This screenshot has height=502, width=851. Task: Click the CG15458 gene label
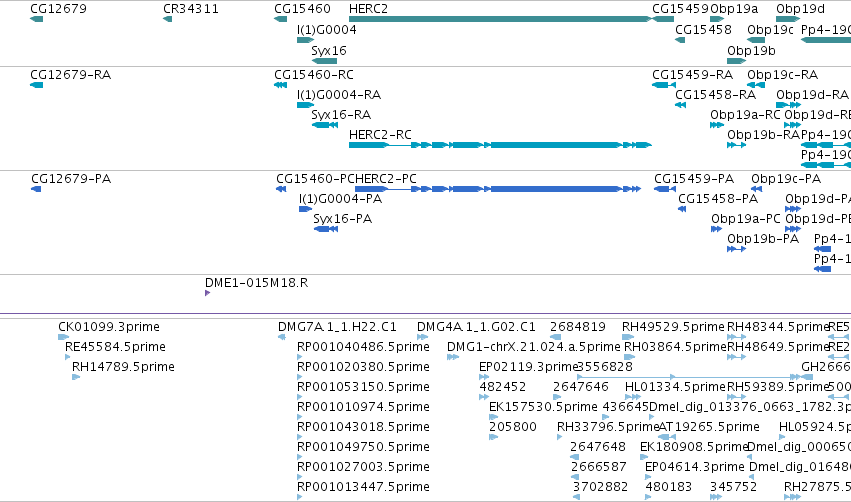pos(703,30)
